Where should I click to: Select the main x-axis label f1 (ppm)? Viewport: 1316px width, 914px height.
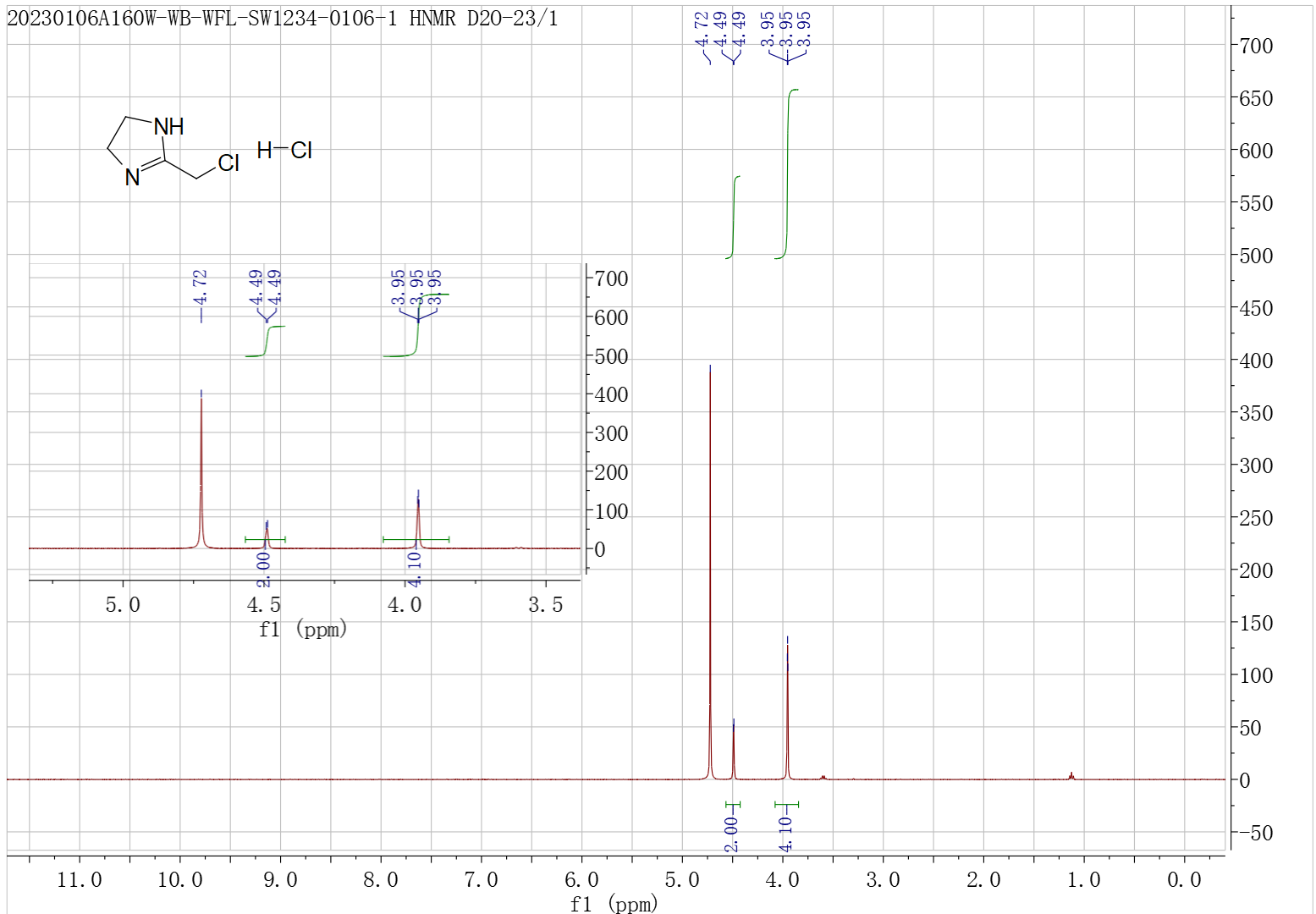click(614, 904)
